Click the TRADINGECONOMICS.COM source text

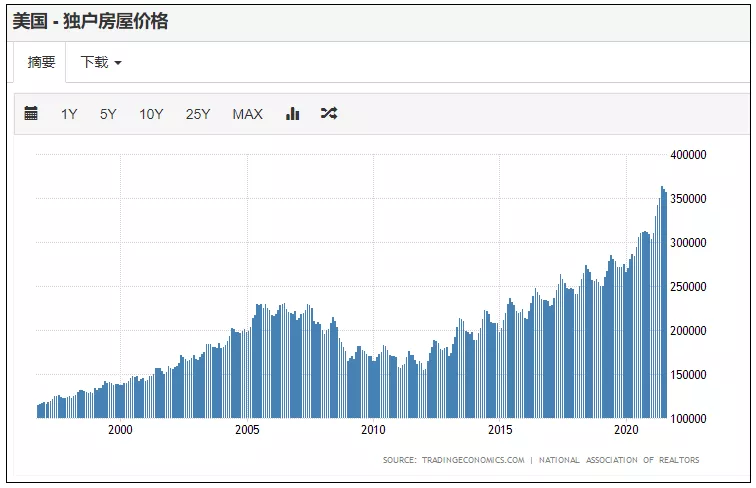(472, 460)
